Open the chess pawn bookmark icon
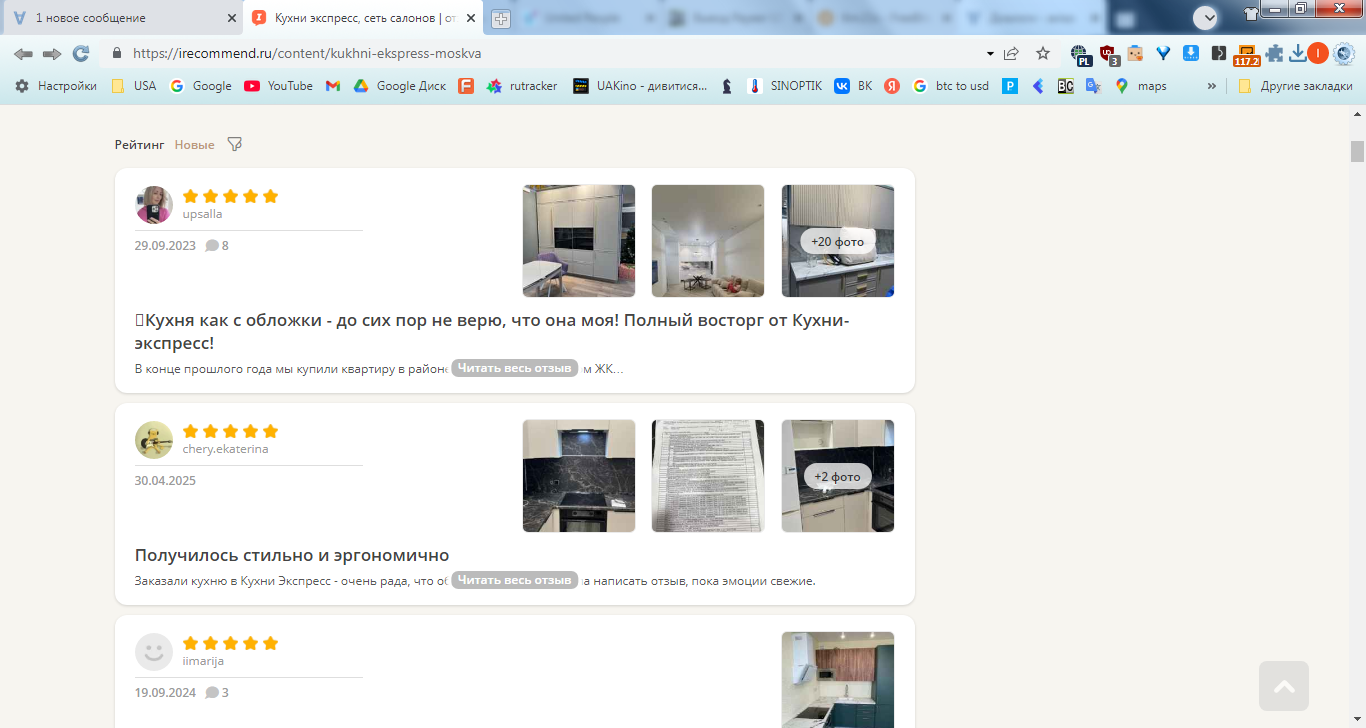The width and height of the screenshot is (1366, 728). (x=727, y=86)
